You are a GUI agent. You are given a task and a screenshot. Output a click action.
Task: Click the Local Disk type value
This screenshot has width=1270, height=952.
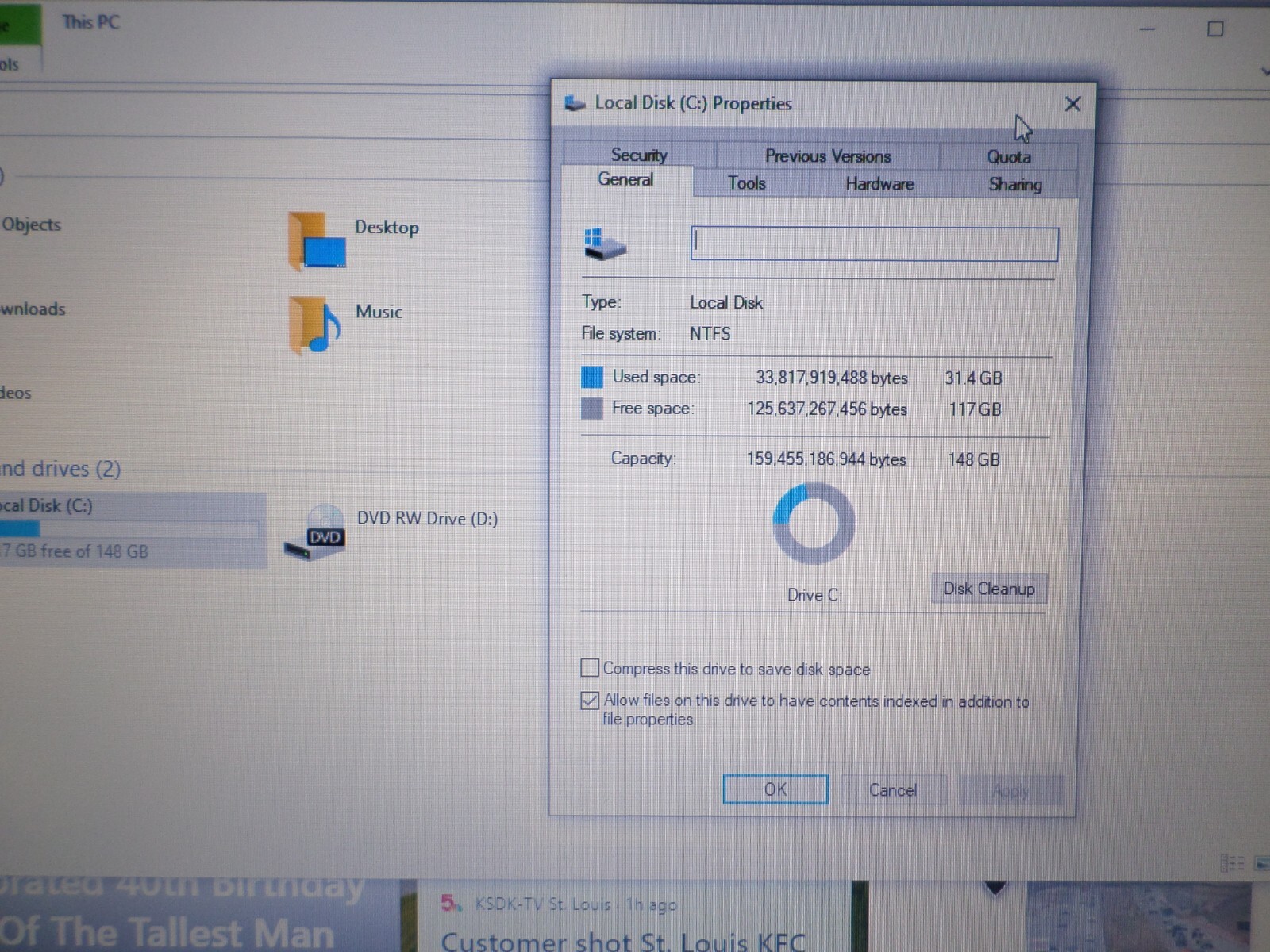click(726, 303)
